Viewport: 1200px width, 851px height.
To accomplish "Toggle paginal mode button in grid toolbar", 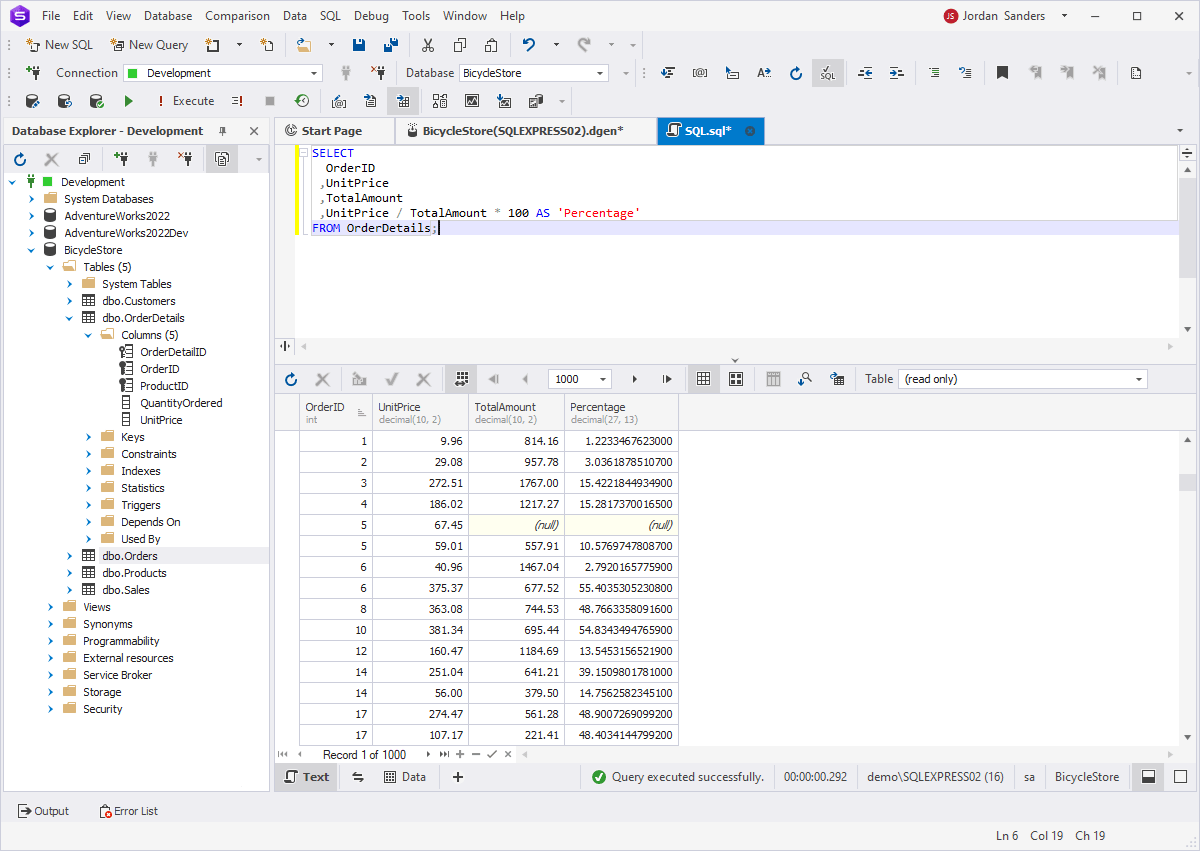I will tap(461, 379).
